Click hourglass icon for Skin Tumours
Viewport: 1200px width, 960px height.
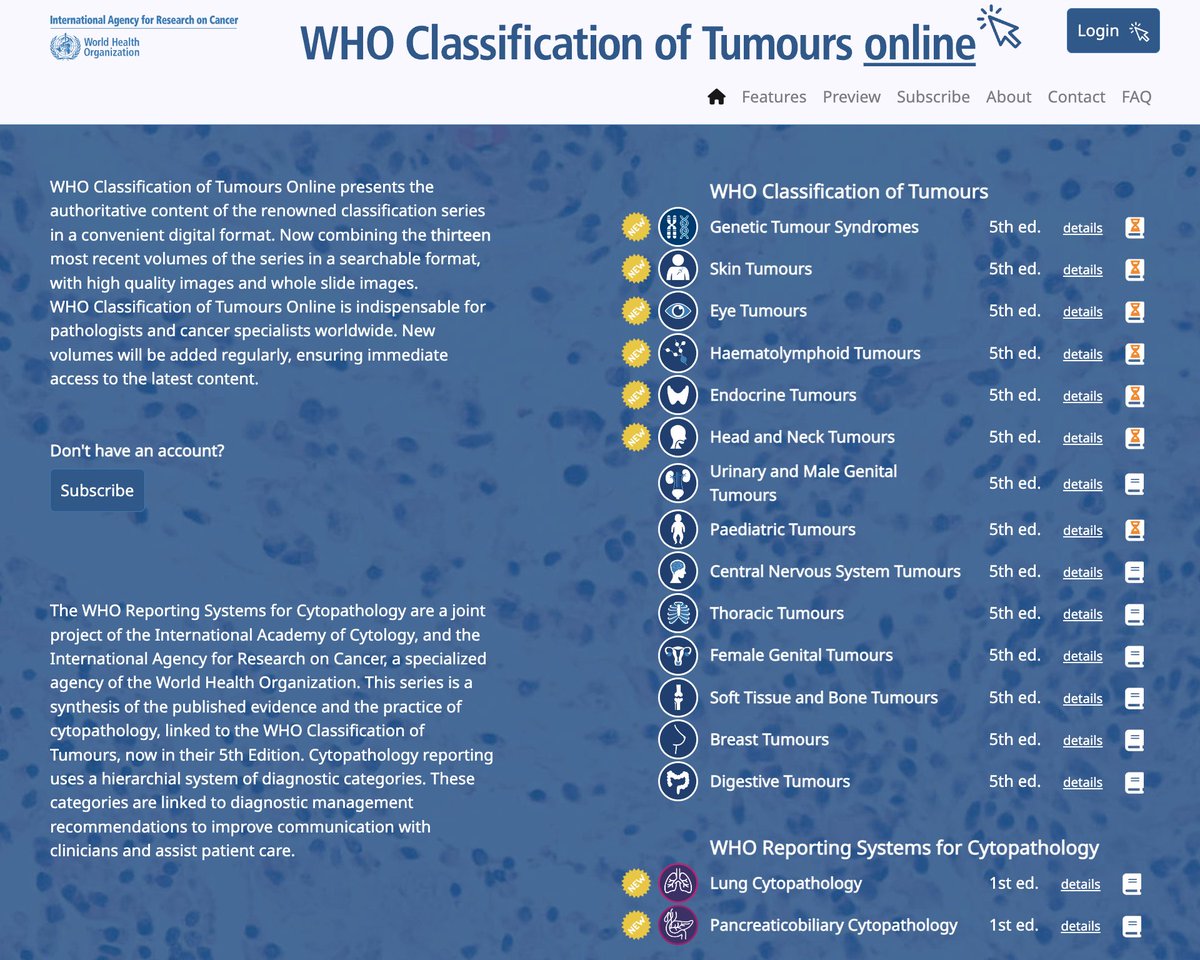1134,270
